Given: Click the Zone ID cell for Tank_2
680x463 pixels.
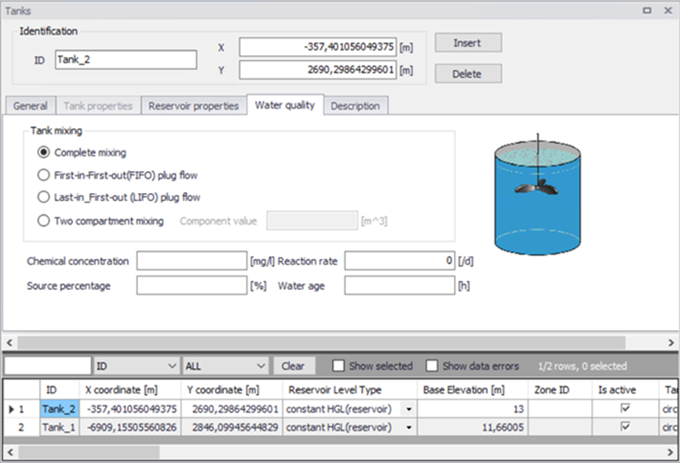Looking at the screenshot, I should coord(560,409).
